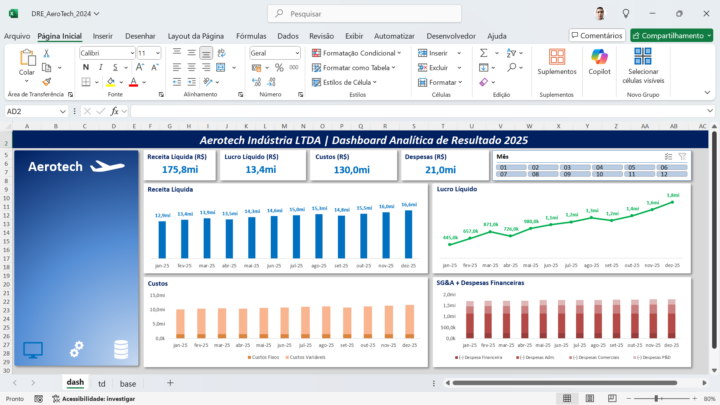The width and height of the screenshot is (720, 405).
Task: Open the Suplementos add-ins button
Action: [x=557, y=60]
